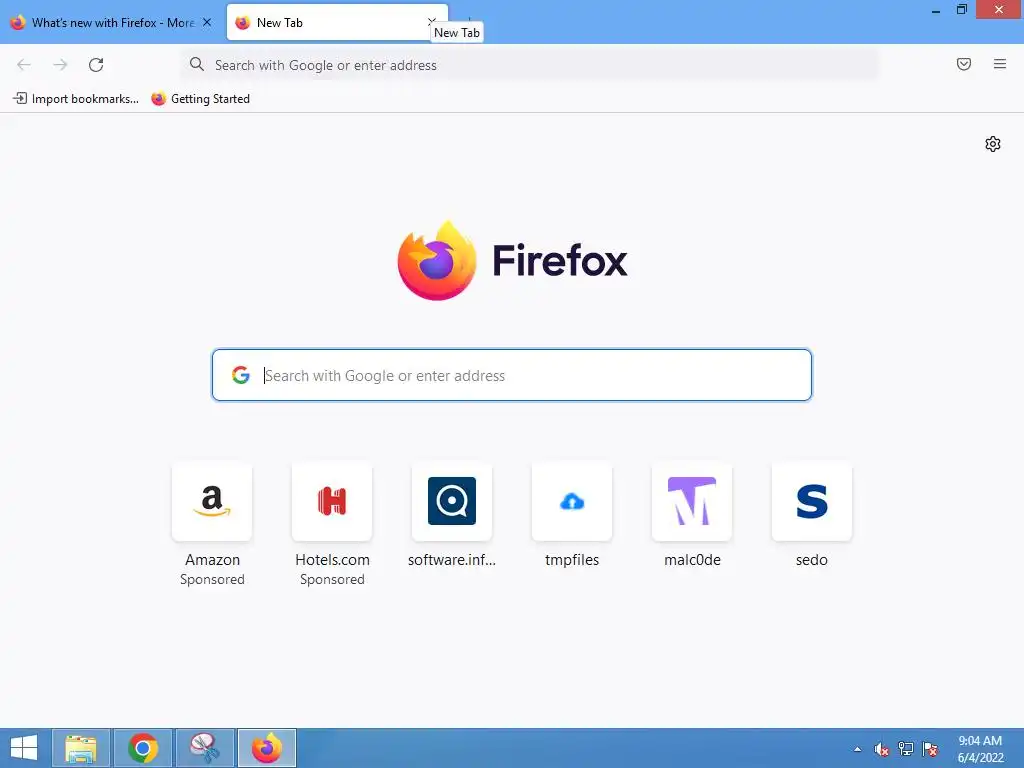Close the What's new with Firefox tab

(x=207, y=22)
